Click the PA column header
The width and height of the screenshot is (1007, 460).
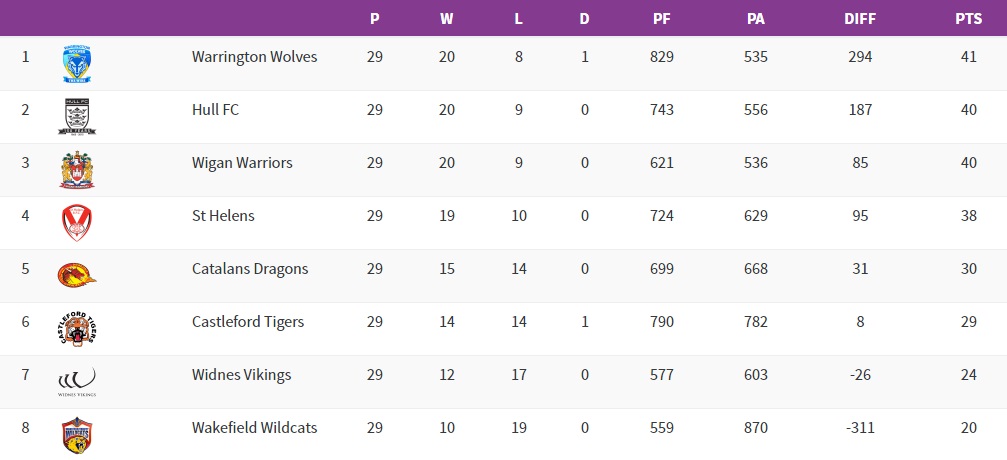pos(755,18)
